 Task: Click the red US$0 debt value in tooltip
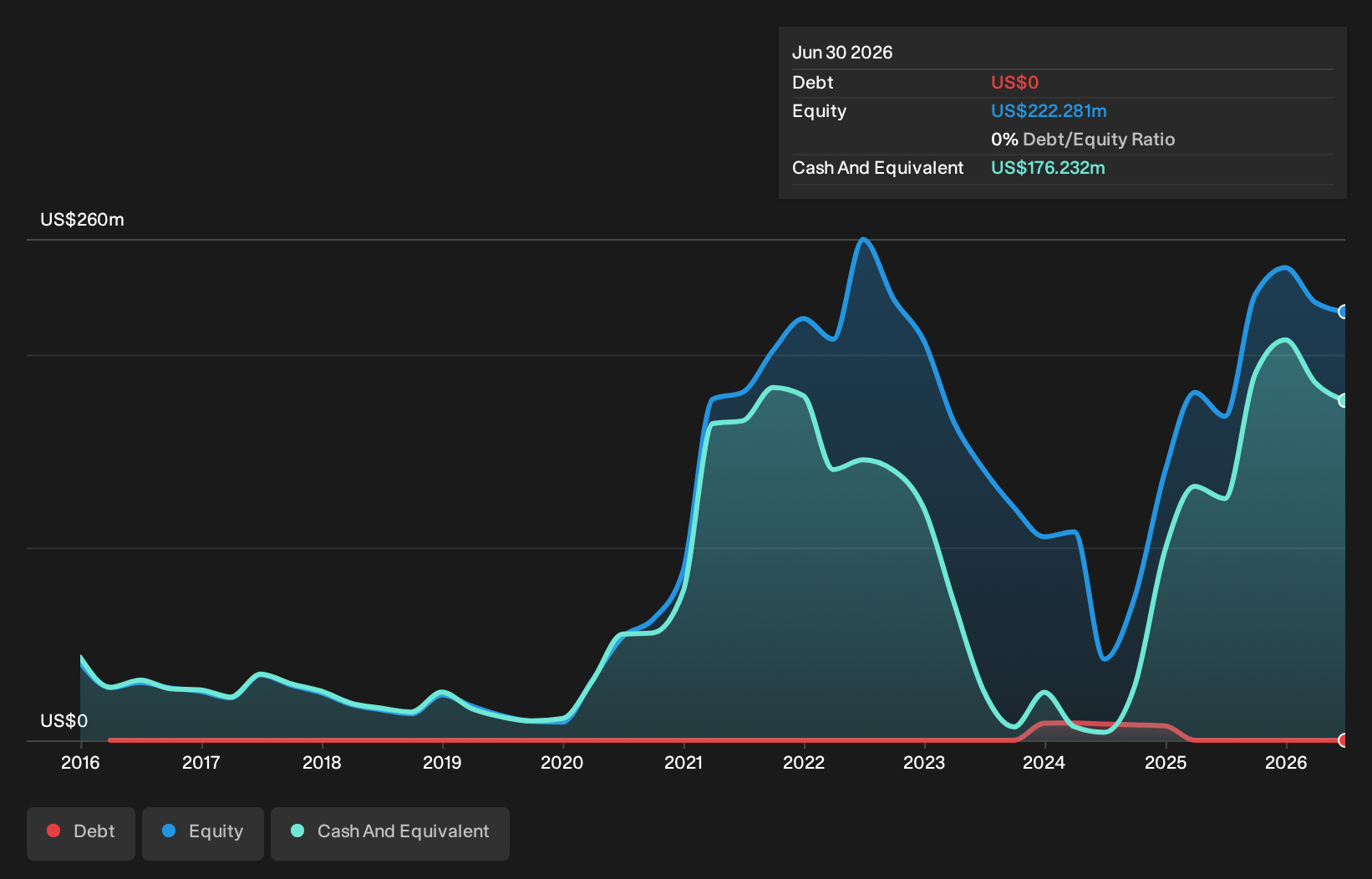(x=1014, y=83)
